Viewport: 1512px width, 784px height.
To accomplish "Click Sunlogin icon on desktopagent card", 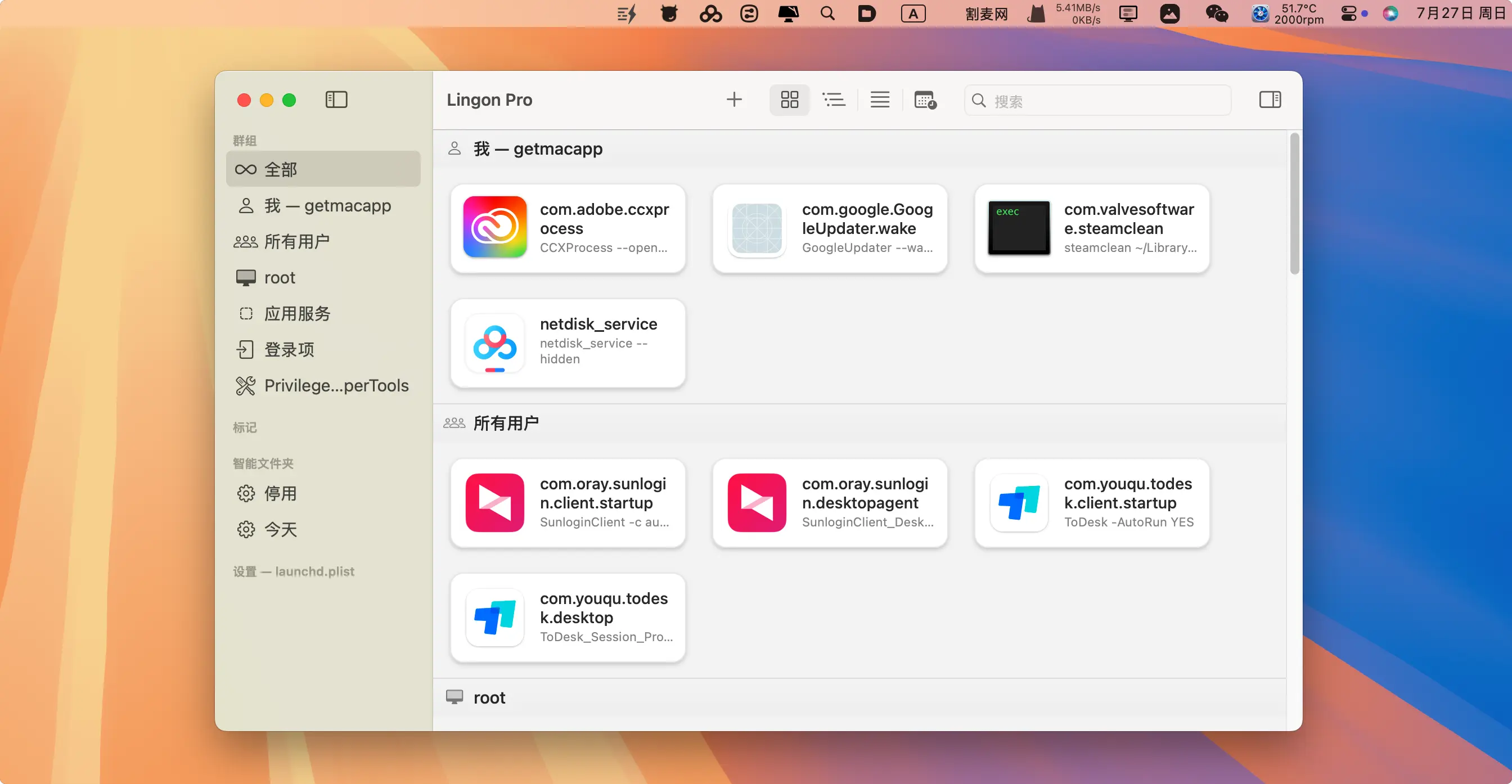I will tap(757, 503).
